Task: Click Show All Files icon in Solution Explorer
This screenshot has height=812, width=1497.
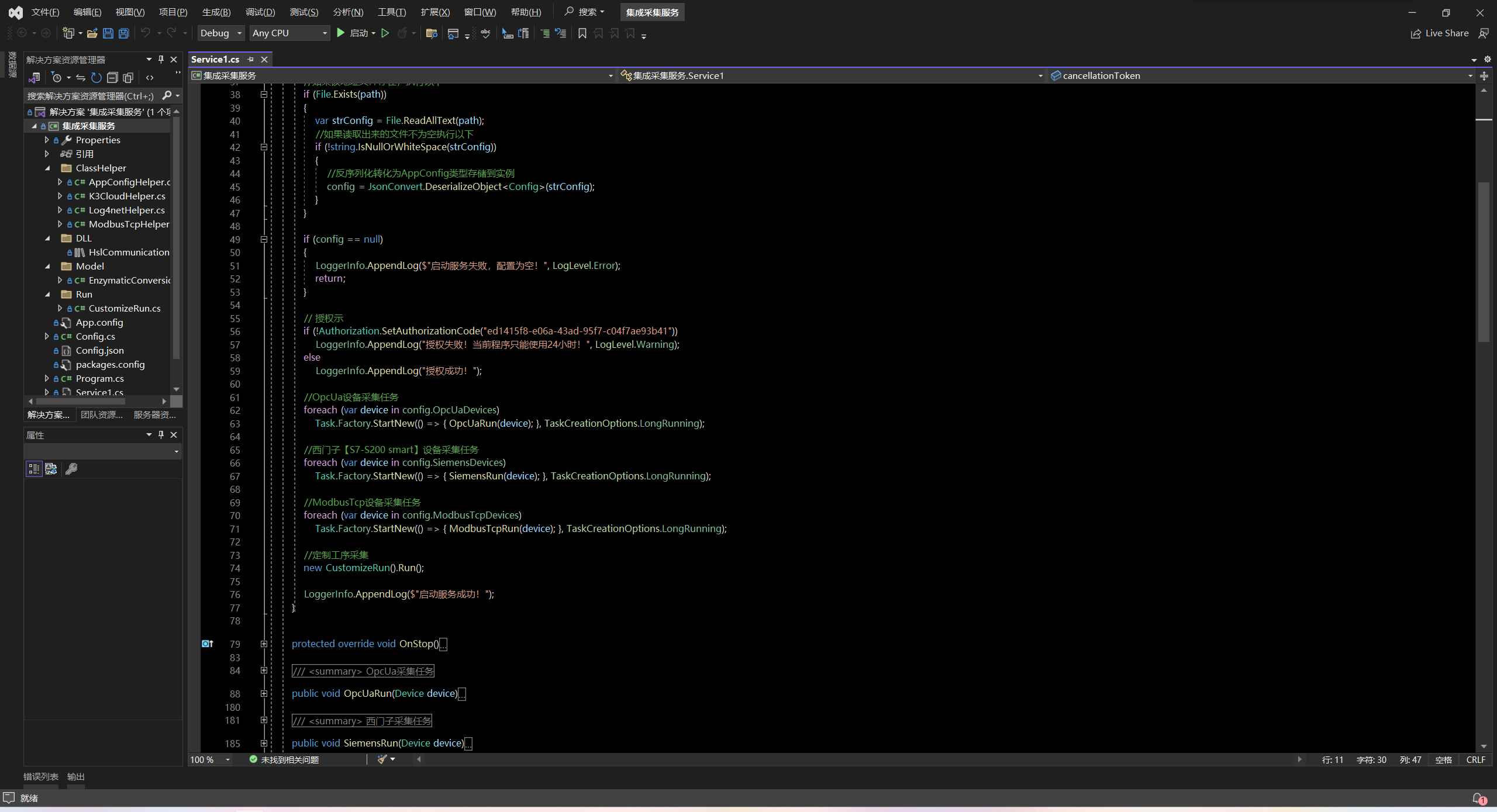Action: point(128,78)
